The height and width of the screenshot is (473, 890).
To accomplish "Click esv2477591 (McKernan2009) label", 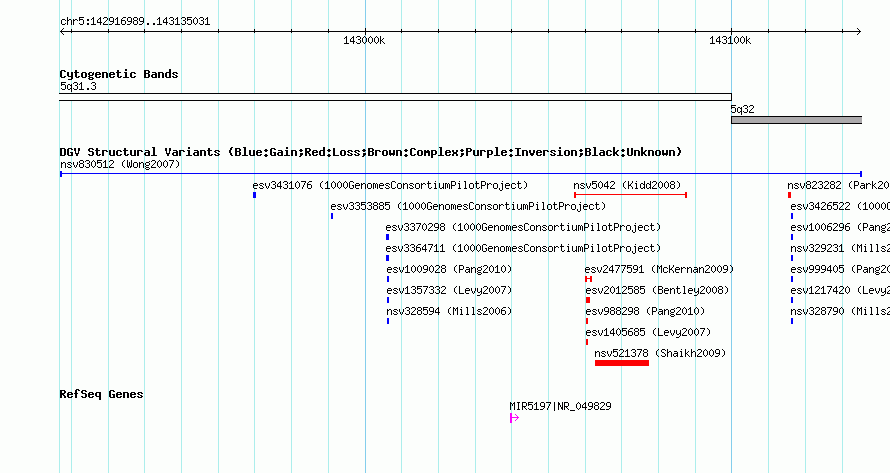I will 660,270.
